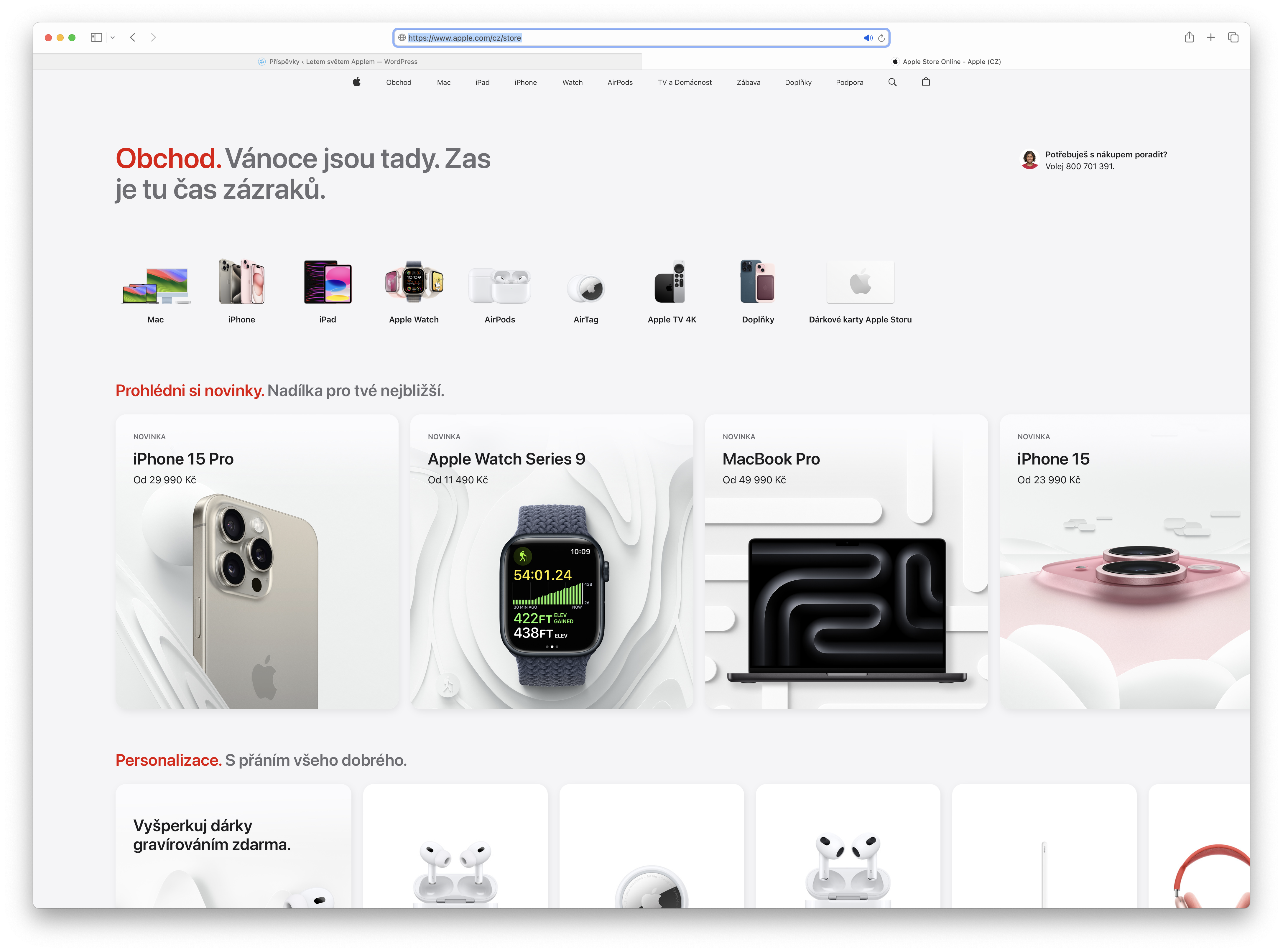The height and width of the screenshot is (952, 1283).
Task: Click the Safari share icon
Action: pos(1189,37)
